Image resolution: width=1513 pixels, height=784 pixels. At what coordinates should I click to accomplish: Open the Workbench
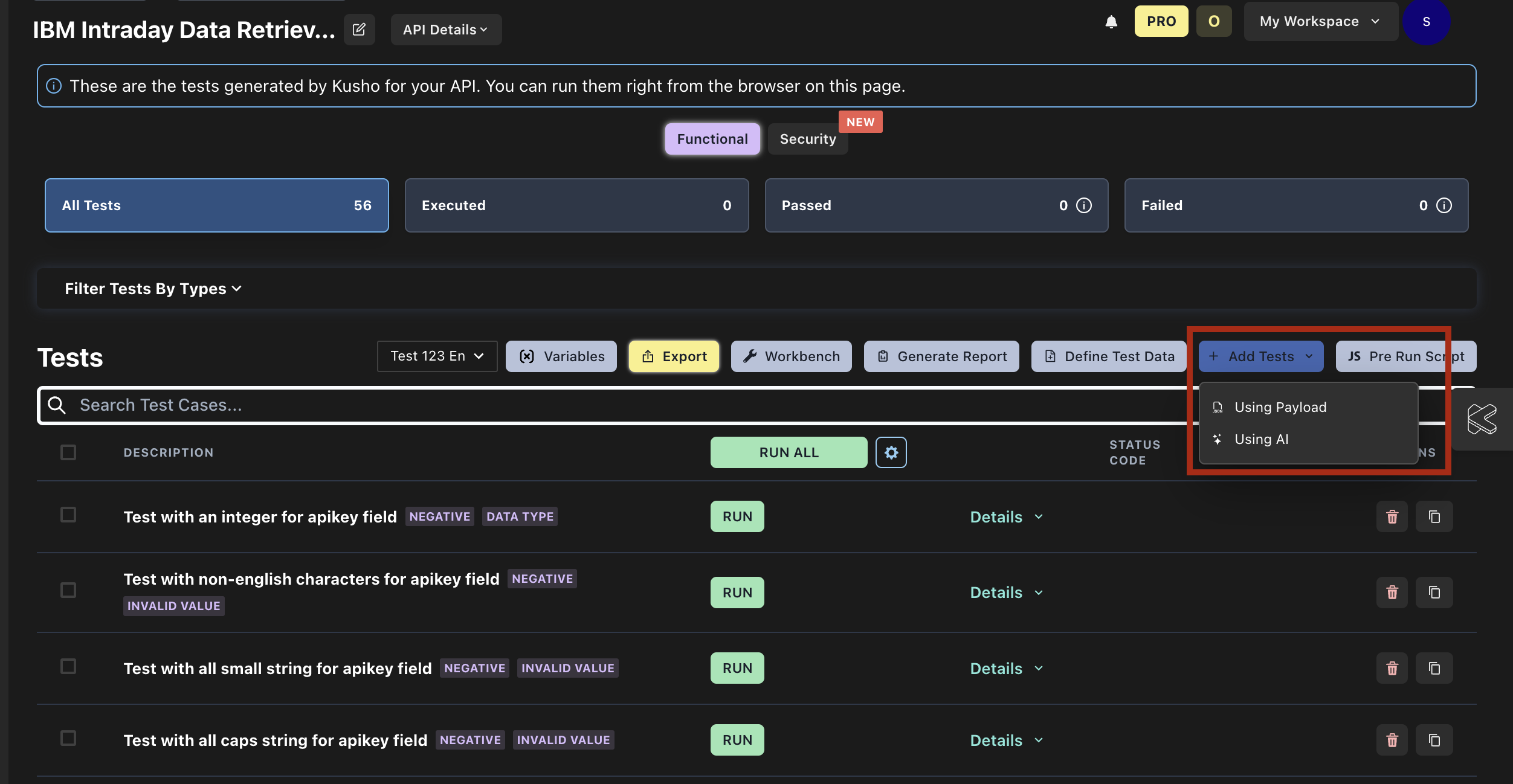click(791, 356)
